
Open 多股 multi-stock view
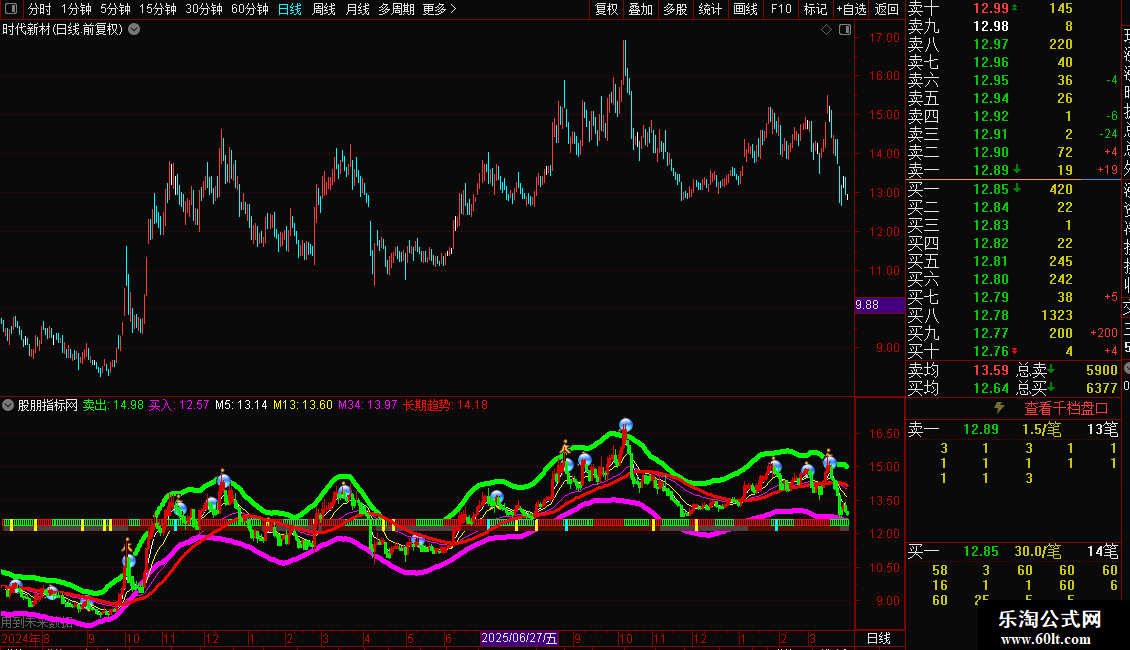675,9
